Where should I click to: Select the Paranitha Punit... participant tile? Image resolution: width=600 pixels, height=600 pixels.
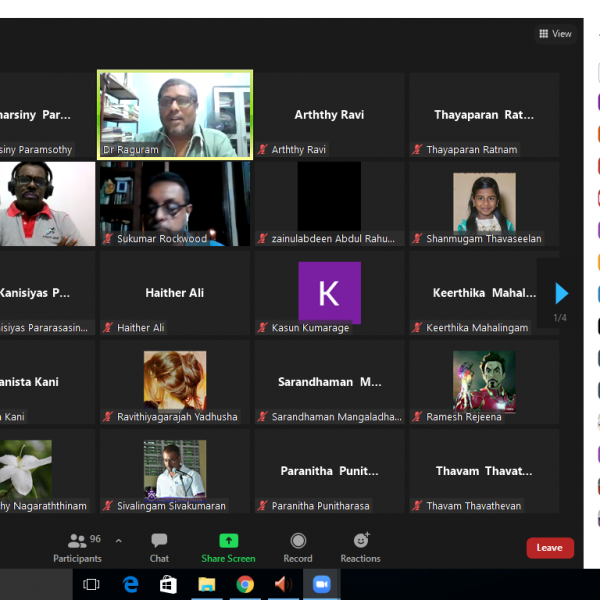point(329,471)
